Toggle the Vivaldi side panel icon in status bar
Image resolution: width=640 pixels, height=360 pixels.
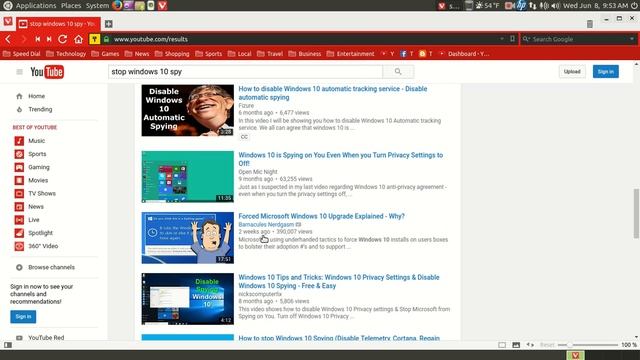pos(8,345)
